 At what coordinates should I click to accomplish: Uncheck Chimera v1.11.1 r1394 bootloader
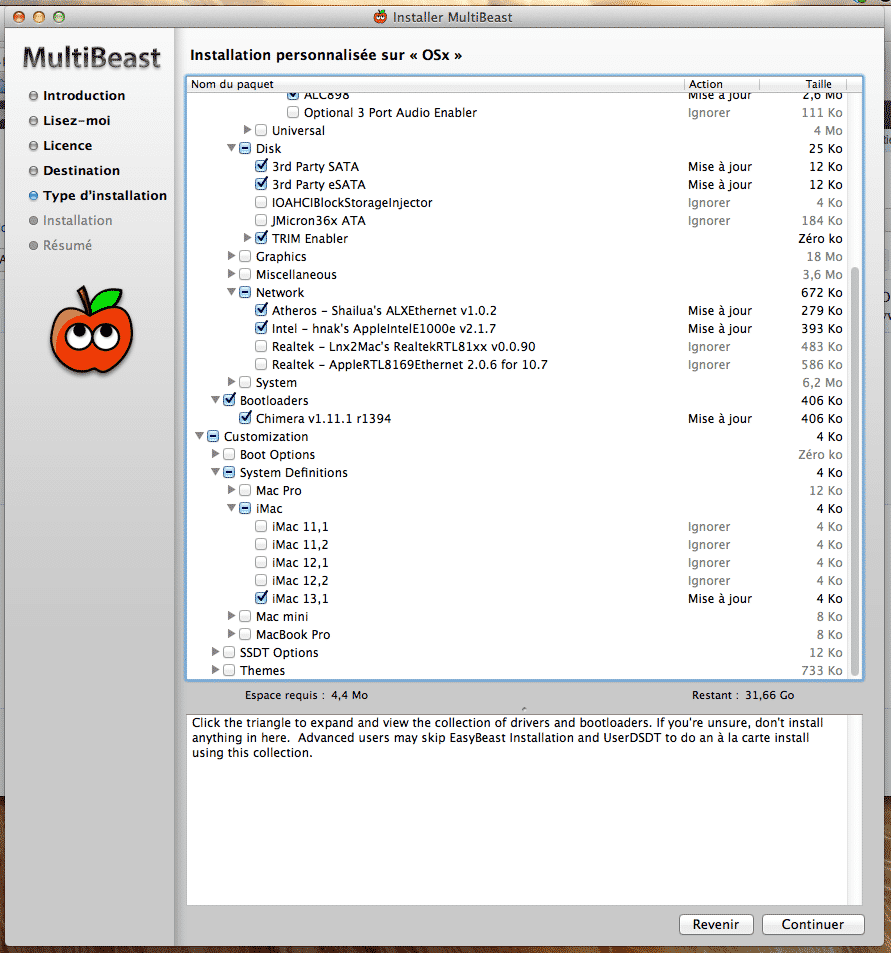pos(246,419)
